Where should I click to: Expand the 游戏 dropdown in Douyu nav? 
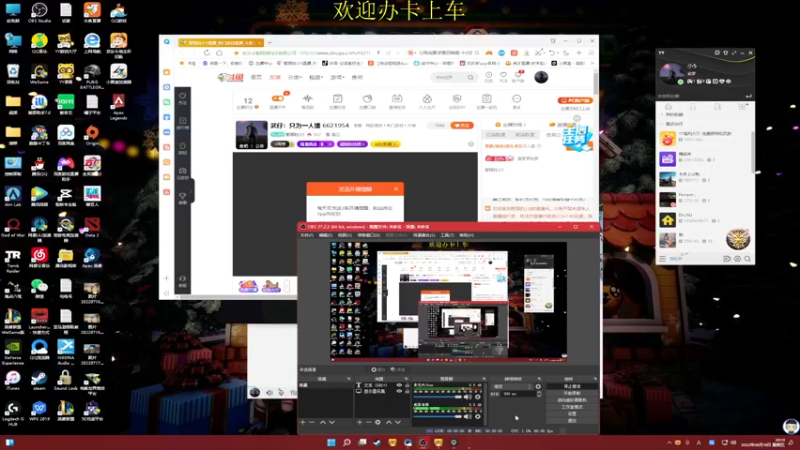pos(337,77)
